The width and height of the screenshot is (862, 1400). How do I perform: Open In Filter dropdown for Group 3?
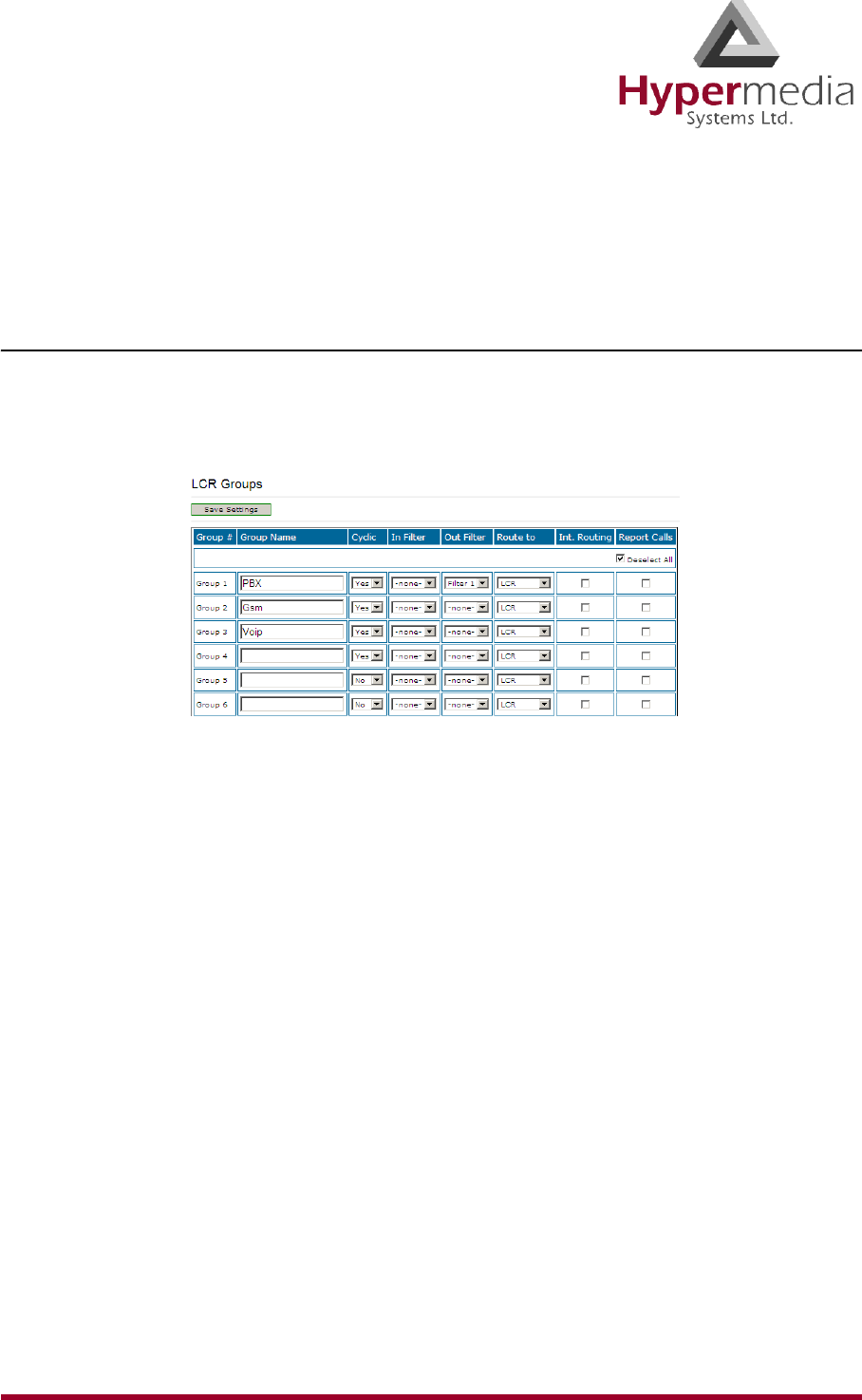[414, 632]
